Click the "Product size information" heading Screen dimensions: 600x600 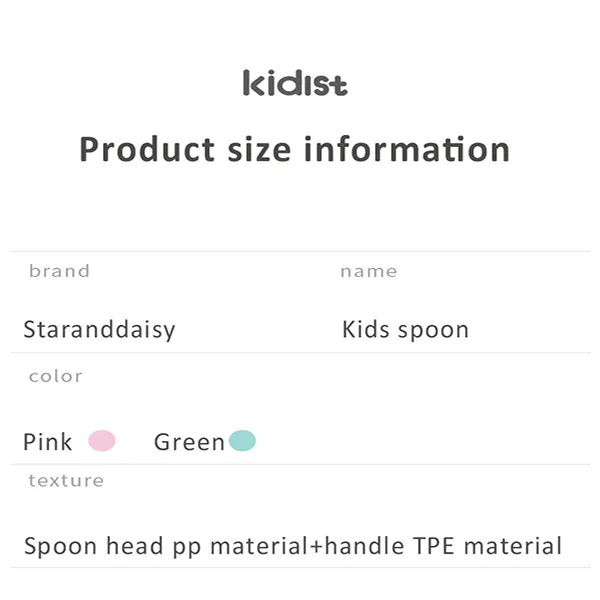295,150
